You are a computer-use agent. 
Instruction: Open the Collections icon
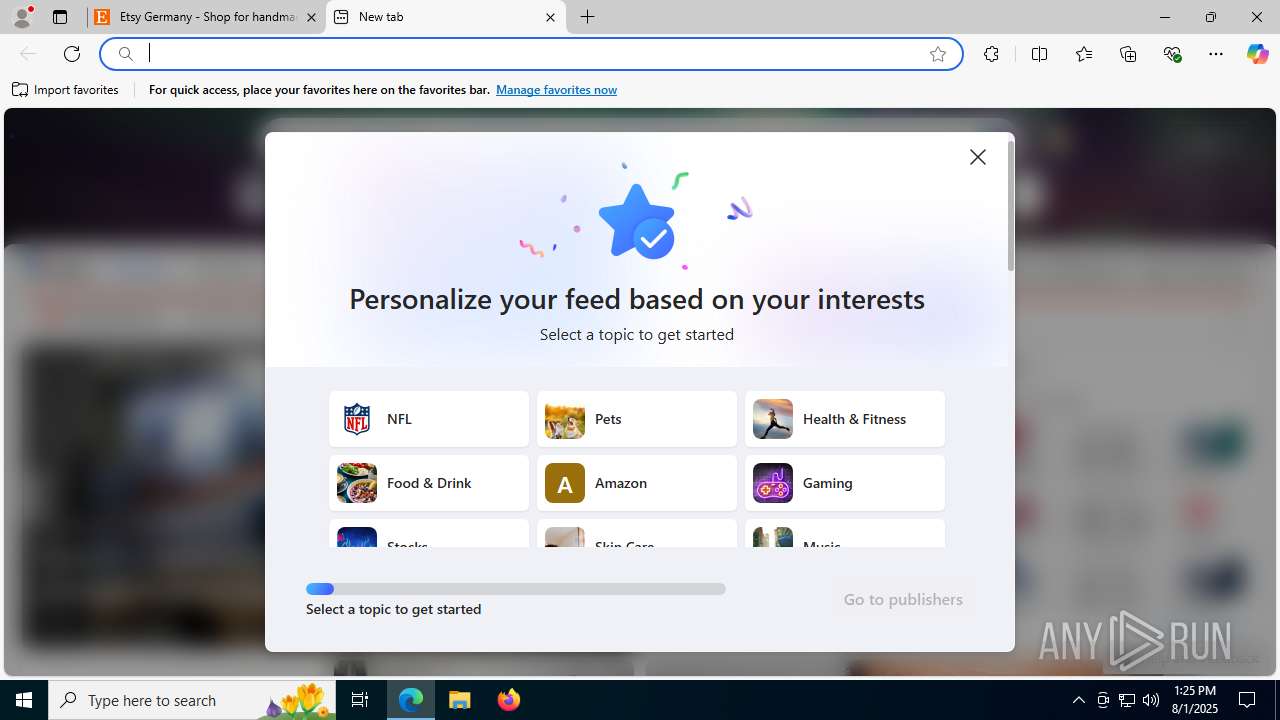click(x=1128, y=54)
